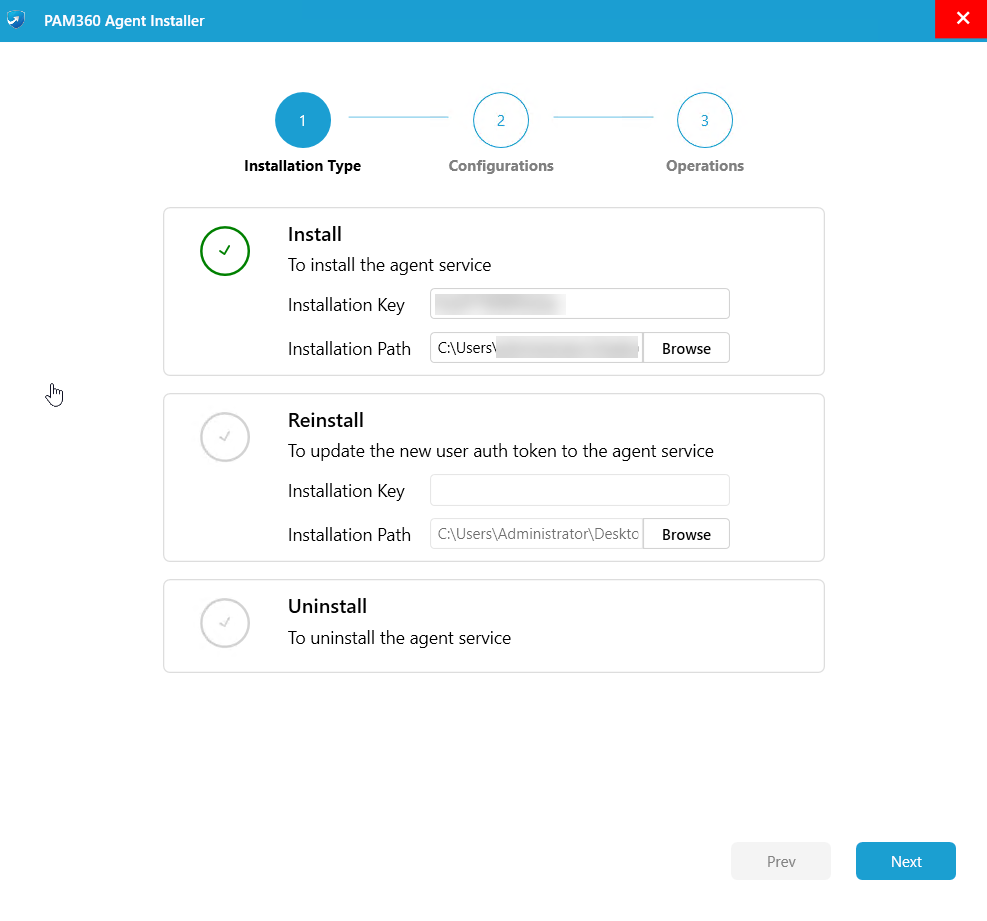The width and height of the screenshot is (987, 921).
Task: Click the Reinstall path field showing C:\Users\Administrator
Action: point(536,534)
